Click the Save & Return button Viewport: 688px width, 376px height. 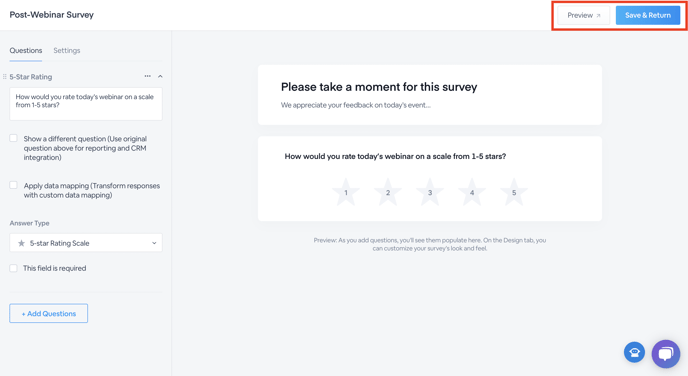[x=648, y=15]
